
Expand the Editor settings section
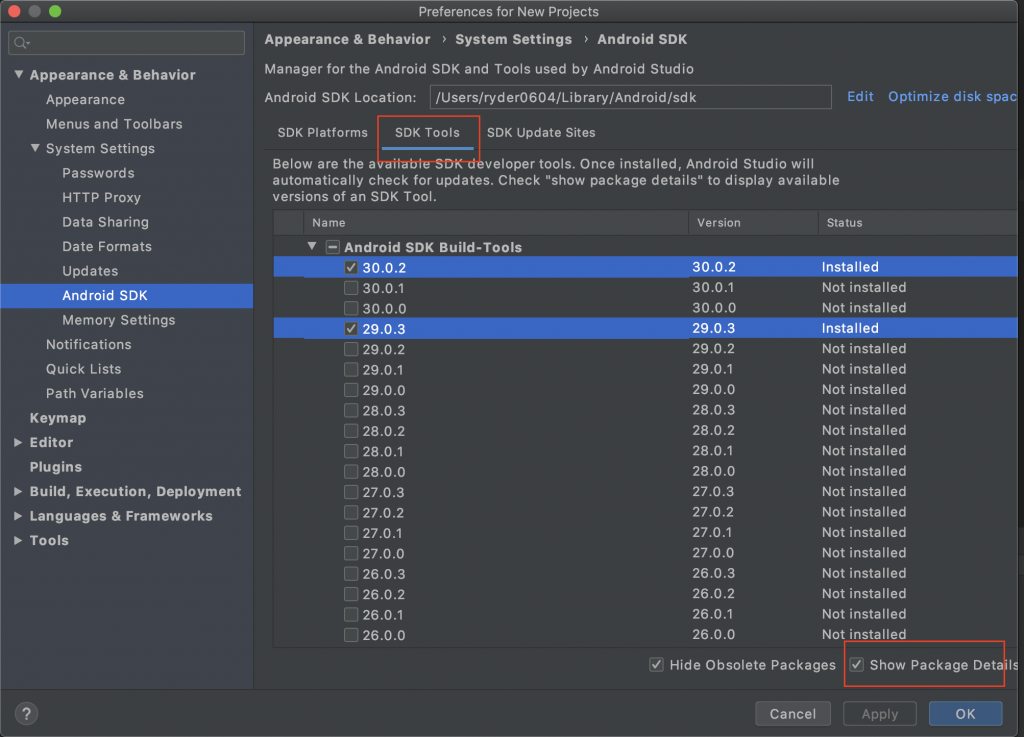[18, 443]
